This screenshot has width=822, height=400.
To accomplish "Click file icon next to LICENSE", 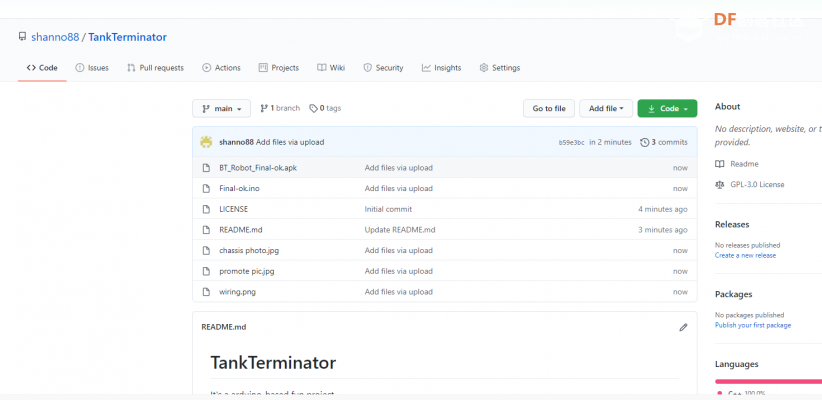I will [x=206, y=209].
